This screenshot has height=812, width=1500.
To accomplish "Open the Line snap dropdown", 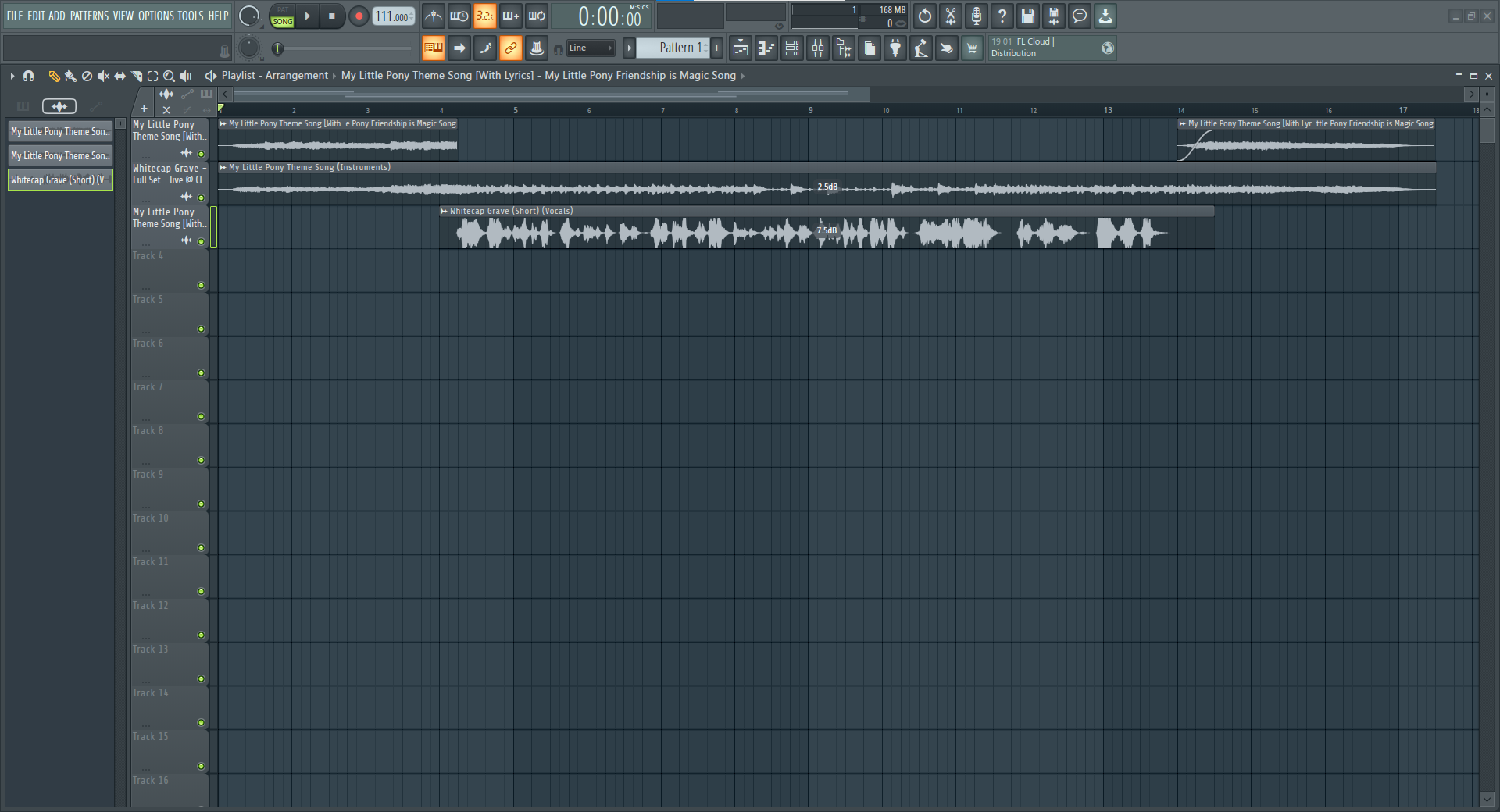I will [591, 48].
